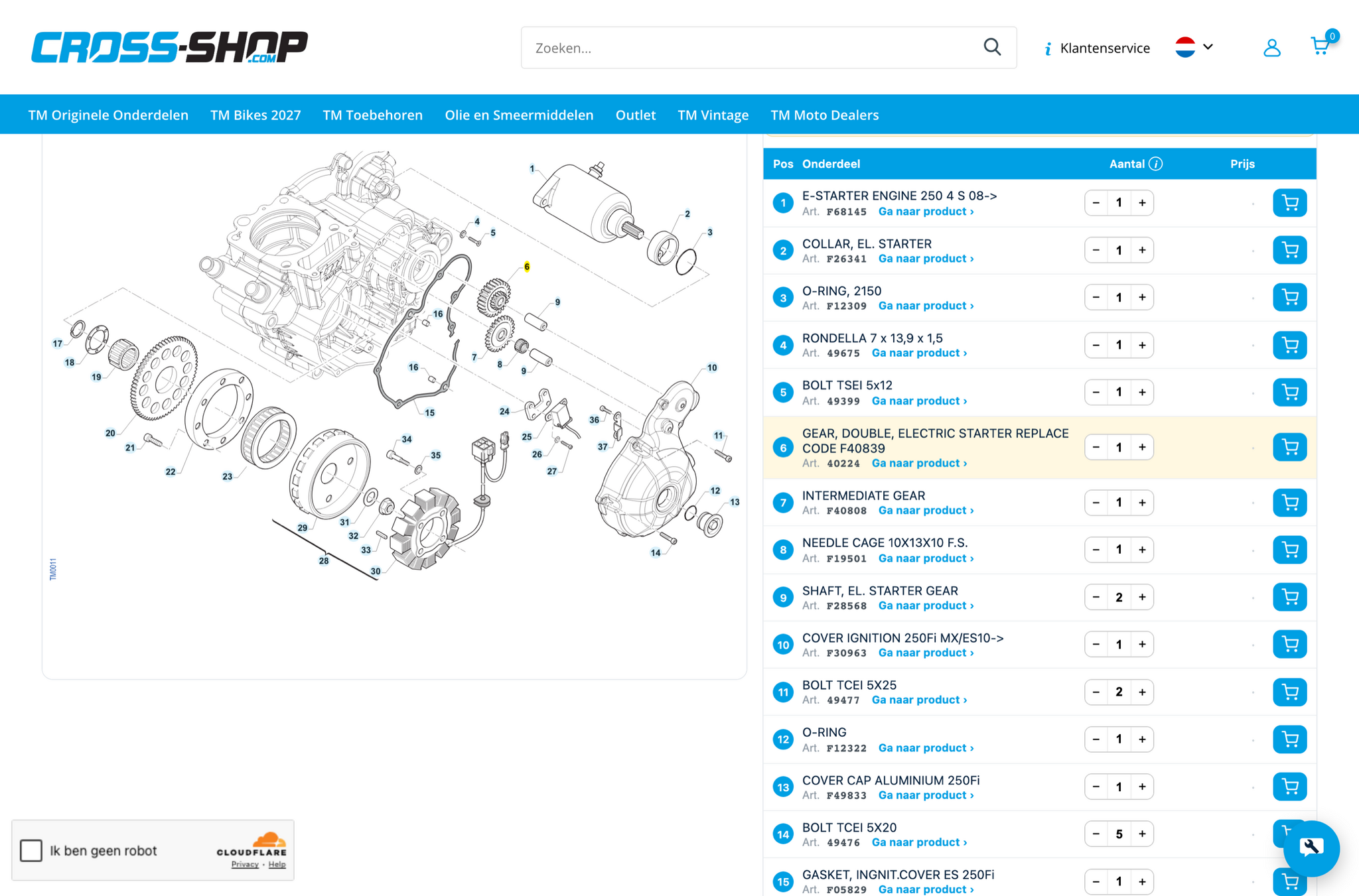Image resolution: width=1359 pixels, height=896 pixels.
Task: Increase quantity for O-RING, 2150
Action: pyautogui.click(x=1142, y=297)
